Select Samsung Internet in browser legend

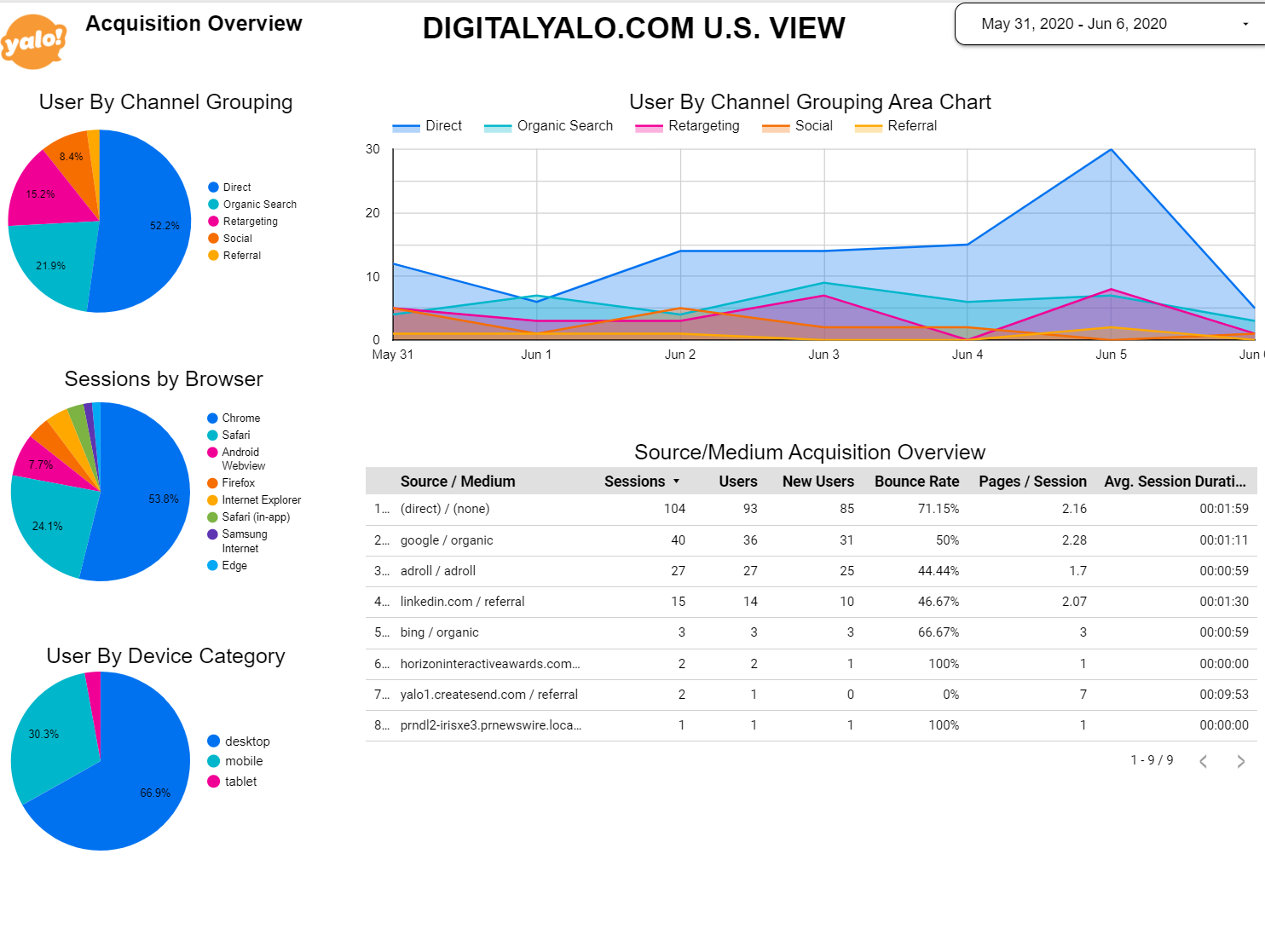click(x=238, y=541)
